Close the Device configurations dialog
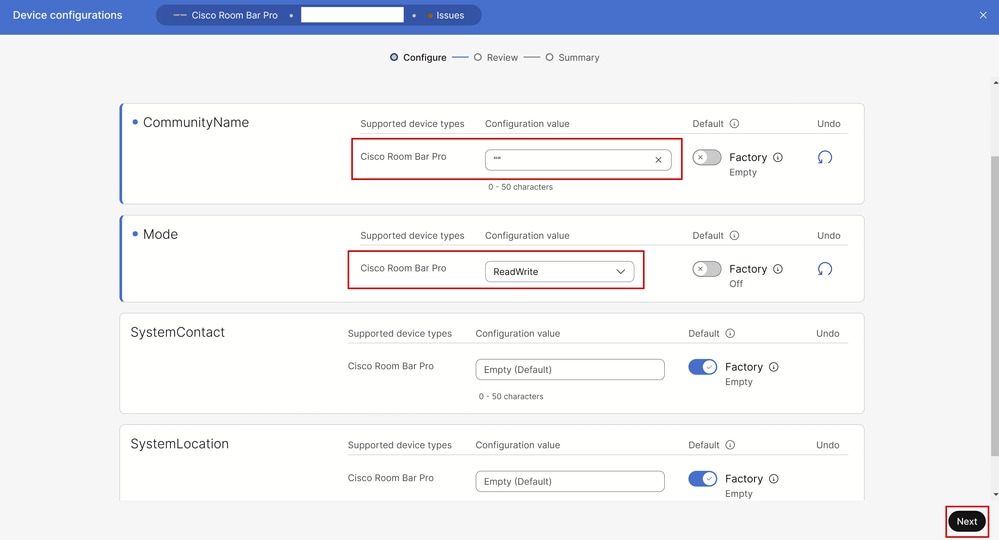999x540 pixels. coord(982,15)
